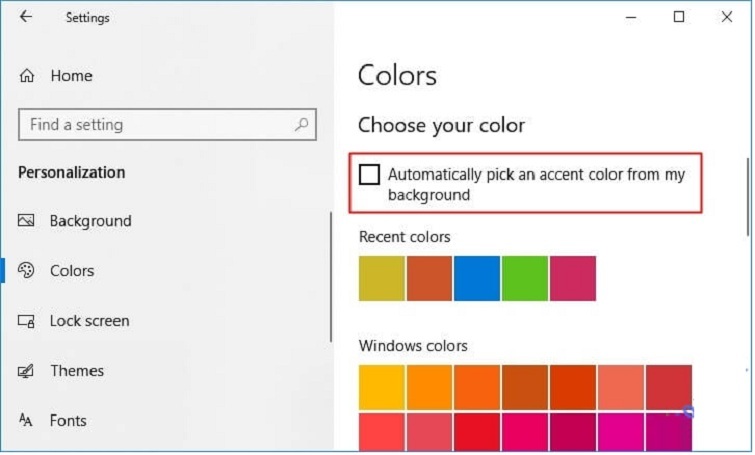Pick the blue recent color swatch
The image size is (755, 455).
pos(477,278)
